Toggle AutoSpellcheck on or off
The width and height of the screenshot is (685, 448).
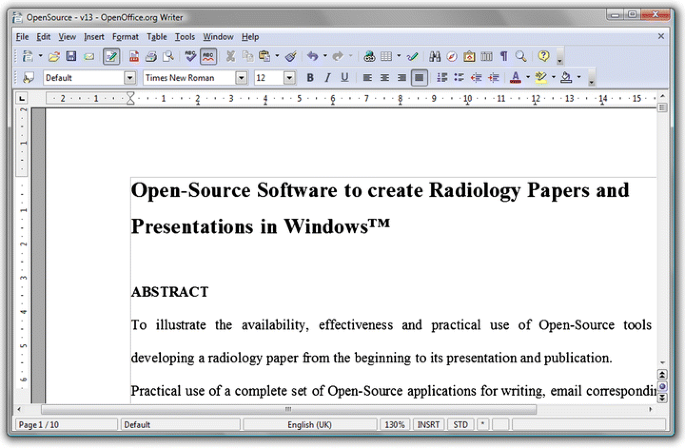point(208,57)
